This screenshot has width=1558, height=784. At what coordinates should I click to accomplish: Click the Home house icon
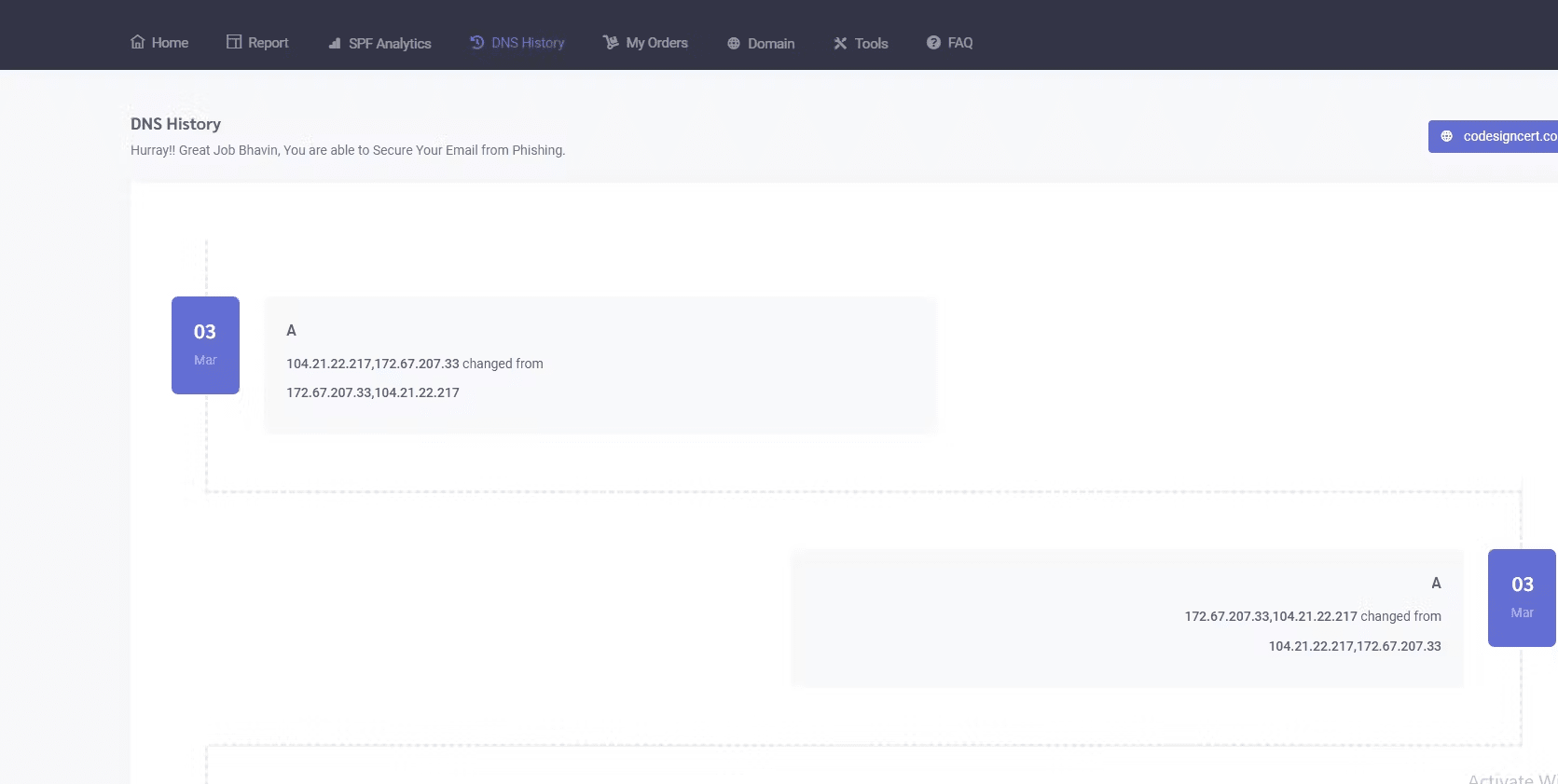coord(138,42)
